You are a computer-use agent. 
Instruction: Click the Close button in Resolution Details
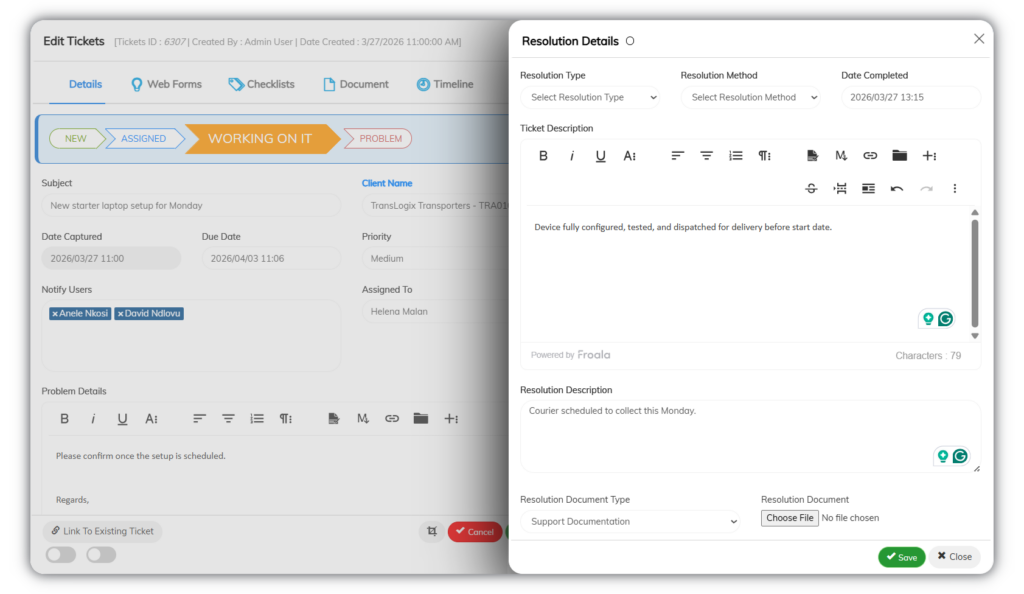[x=954, y=556]
